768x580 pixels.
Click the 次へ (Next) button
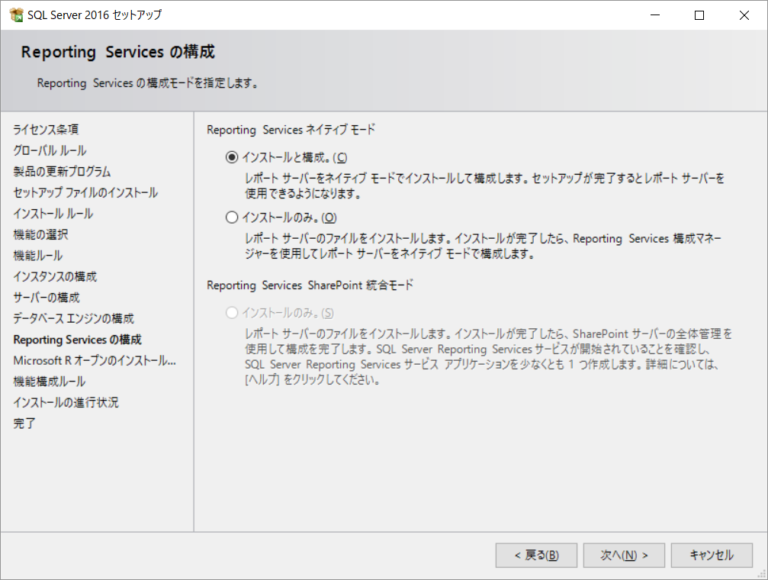pyautogui.click(x=617, y=555)
